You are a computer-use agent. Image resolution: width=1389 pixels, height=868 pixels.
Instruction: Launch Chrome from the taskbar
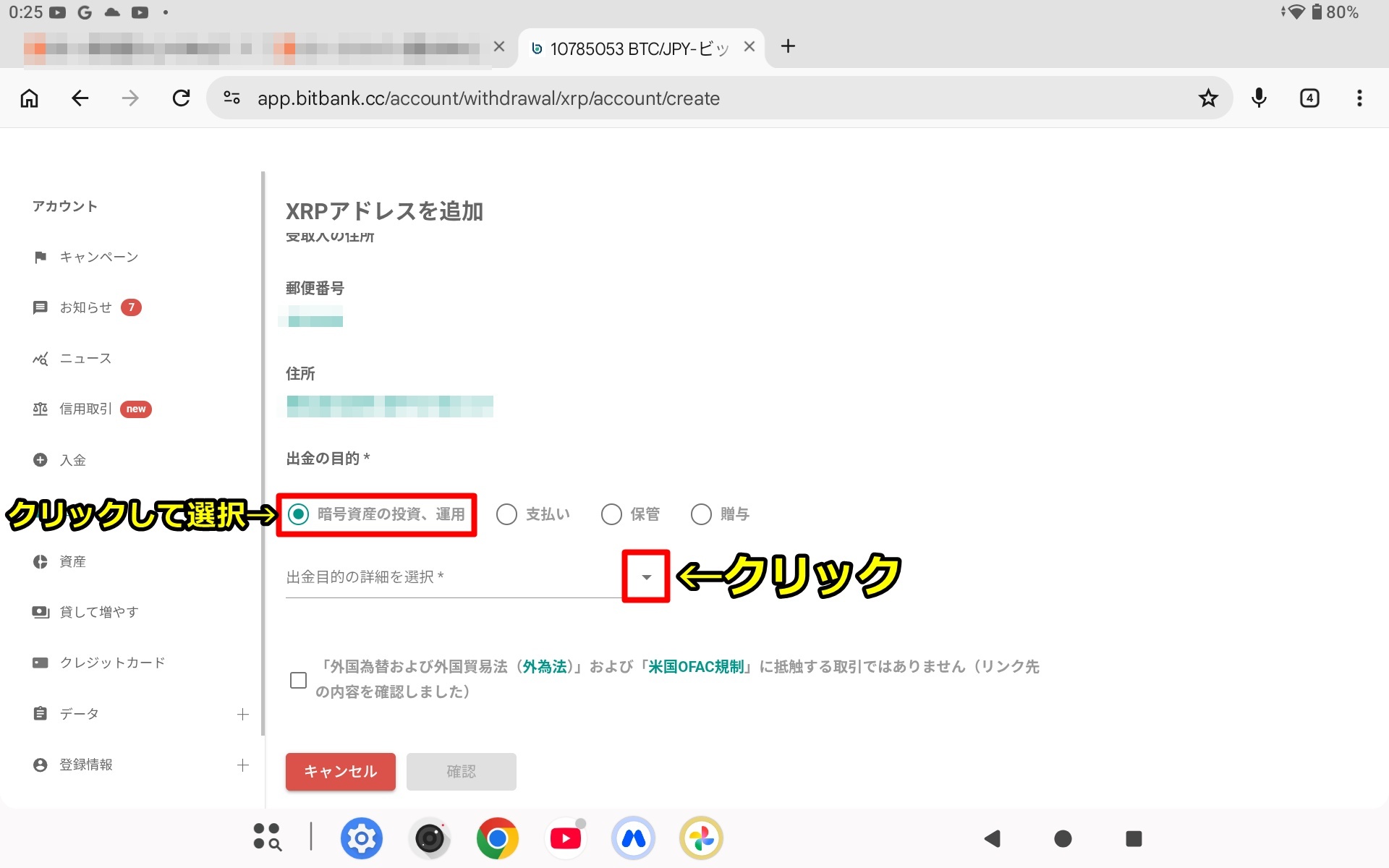pyautogui.click(x=497, y=838)
